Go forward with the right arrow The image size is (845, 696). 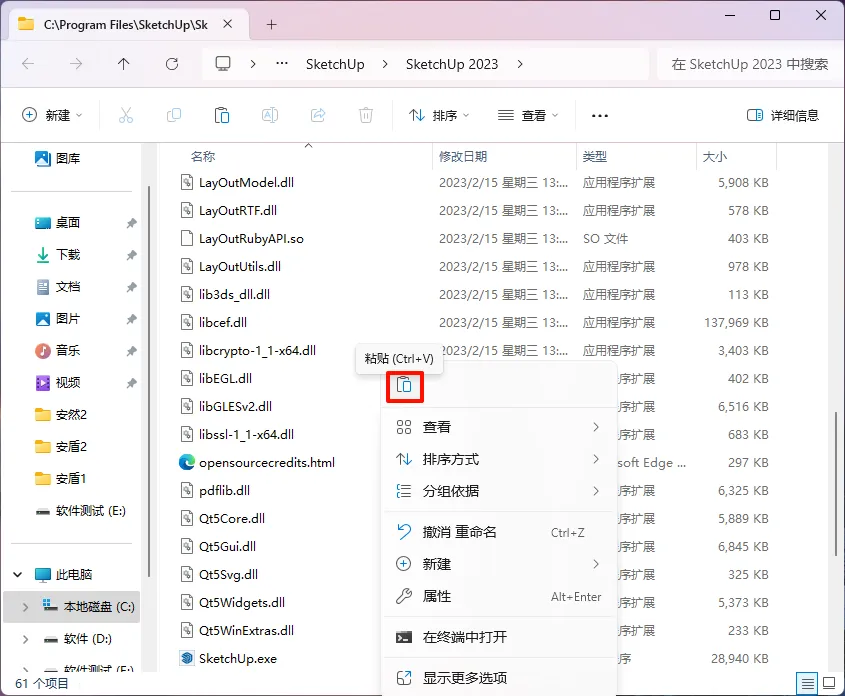coord(76,64)
